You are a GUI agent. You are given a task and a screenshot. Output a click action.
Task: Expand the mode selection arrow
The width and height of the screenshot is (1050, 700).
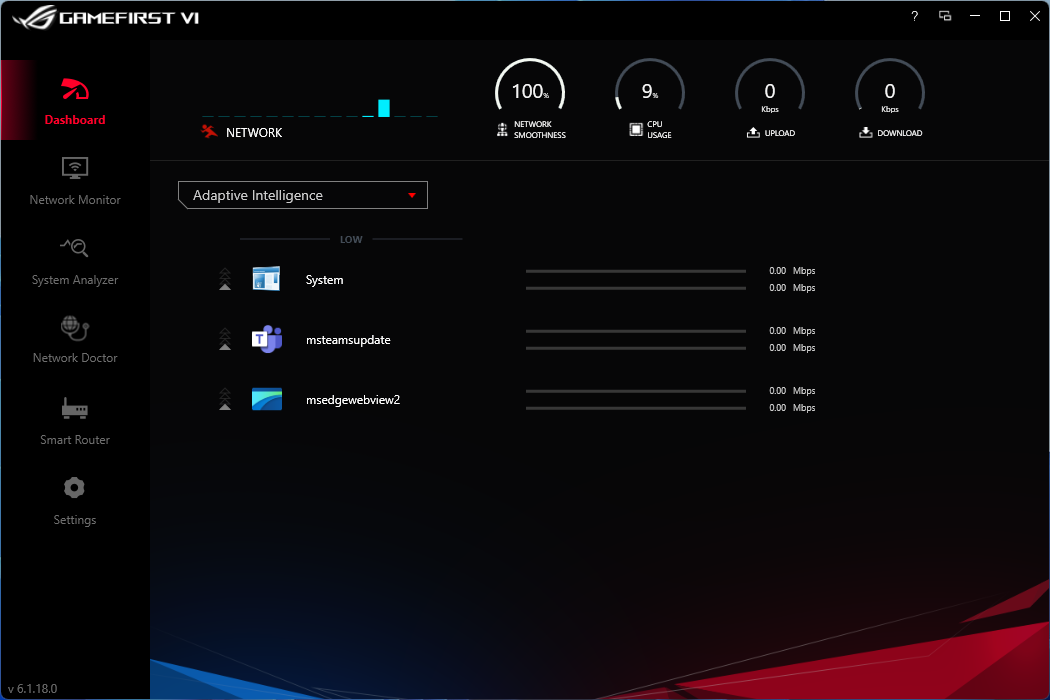click(x=412, y=195)
